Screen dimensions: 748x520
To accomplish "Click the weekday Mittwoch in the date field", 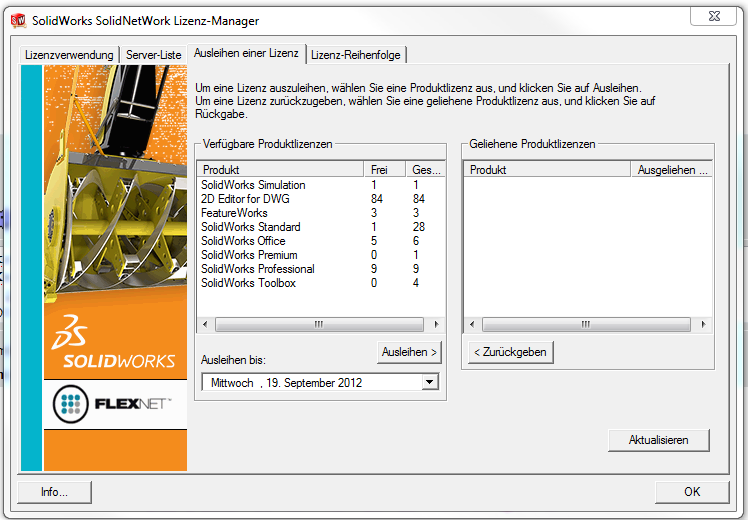I will coord(232,383).
